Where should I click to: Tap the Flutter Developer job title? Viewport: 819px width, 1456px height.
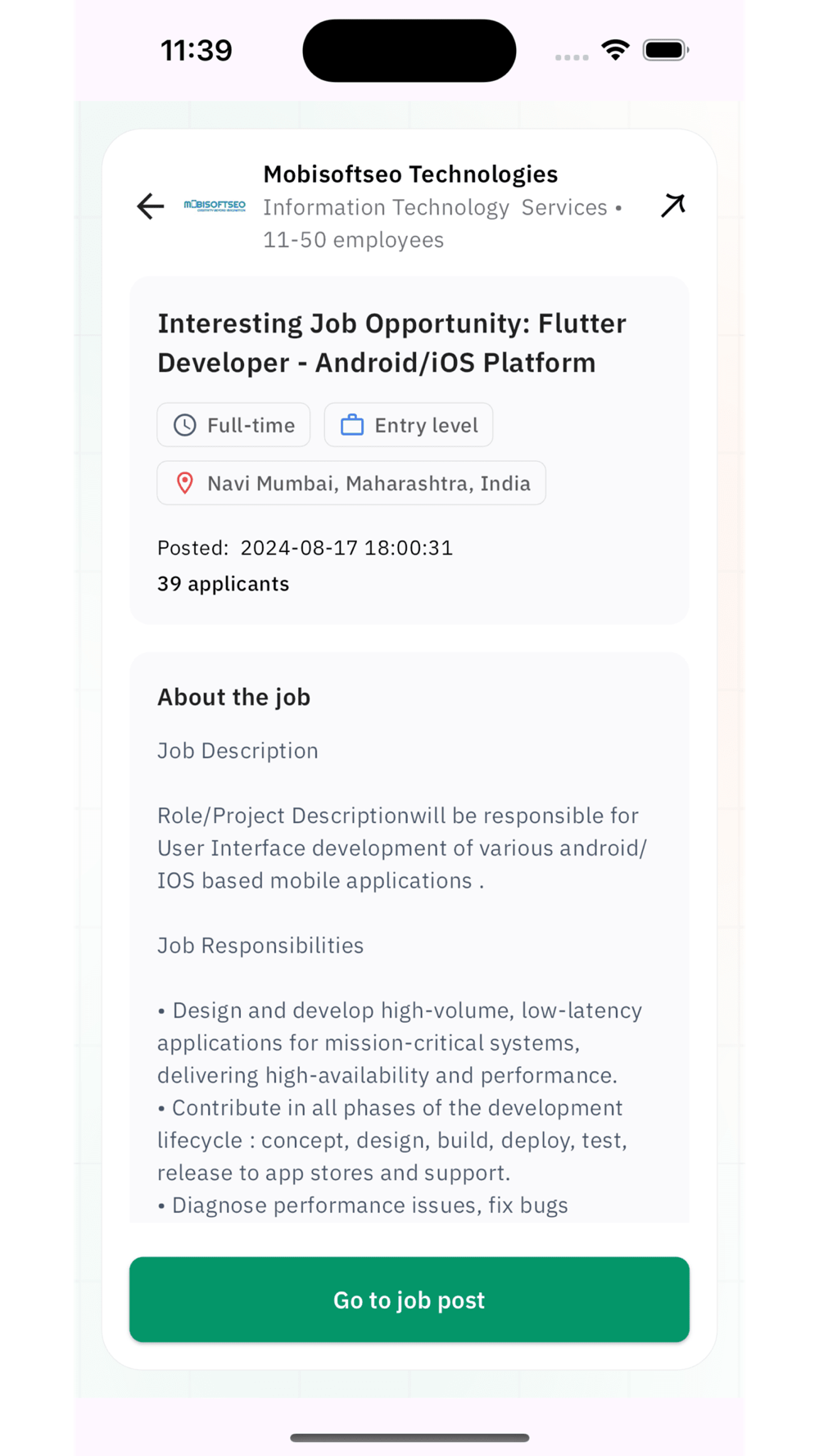(x=392, y=343)
